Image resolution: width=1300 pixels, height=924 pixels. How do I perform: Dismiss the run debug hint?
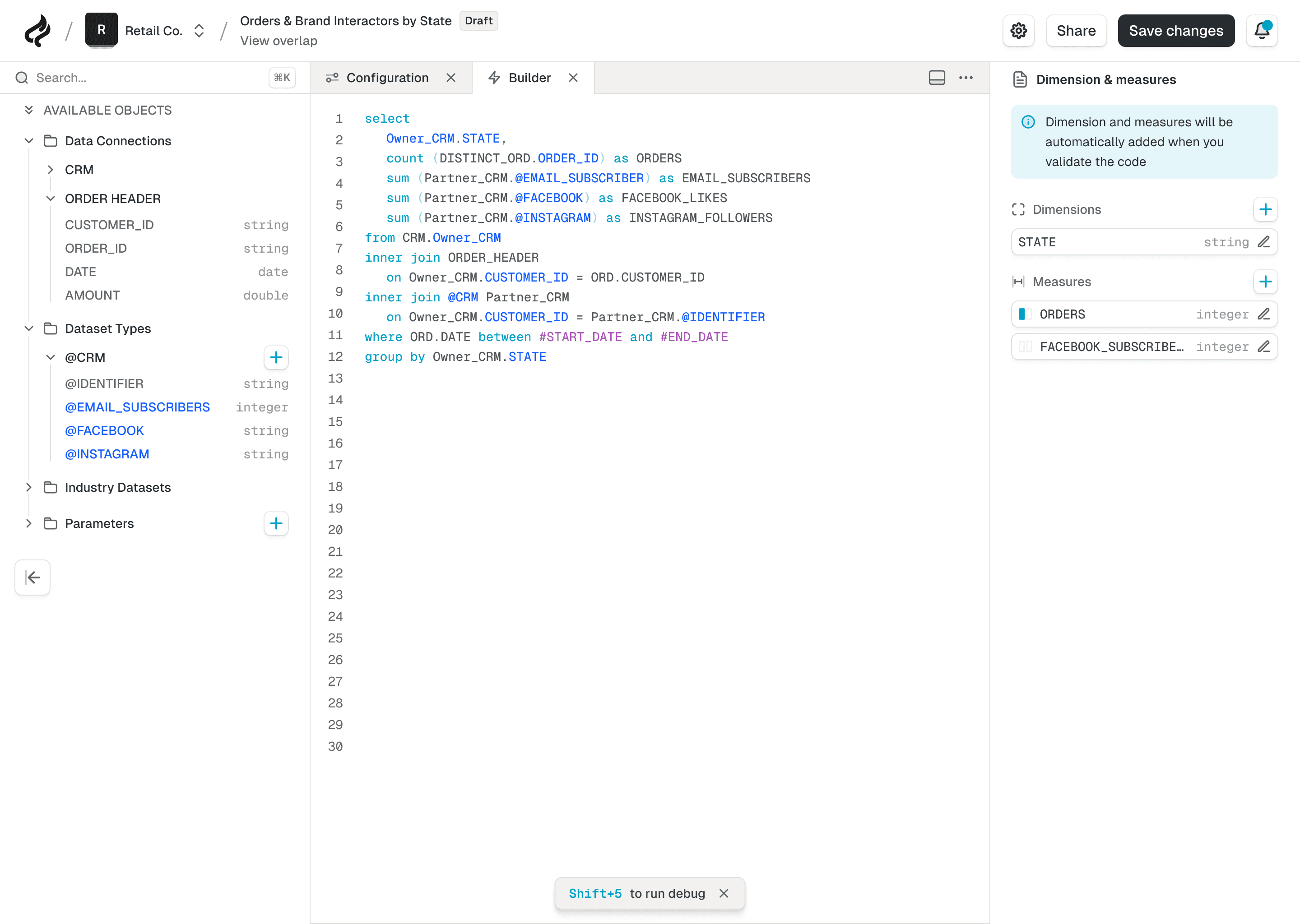click(x=724, y=893)
